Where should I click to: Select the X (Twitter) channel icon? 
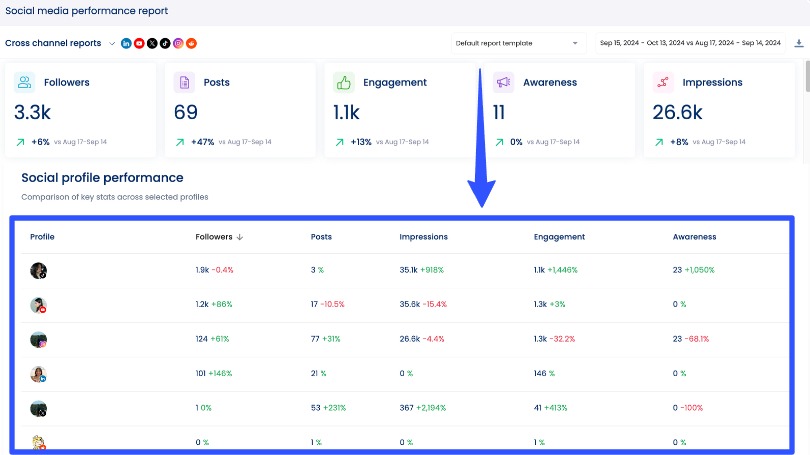tap(152, 43)
